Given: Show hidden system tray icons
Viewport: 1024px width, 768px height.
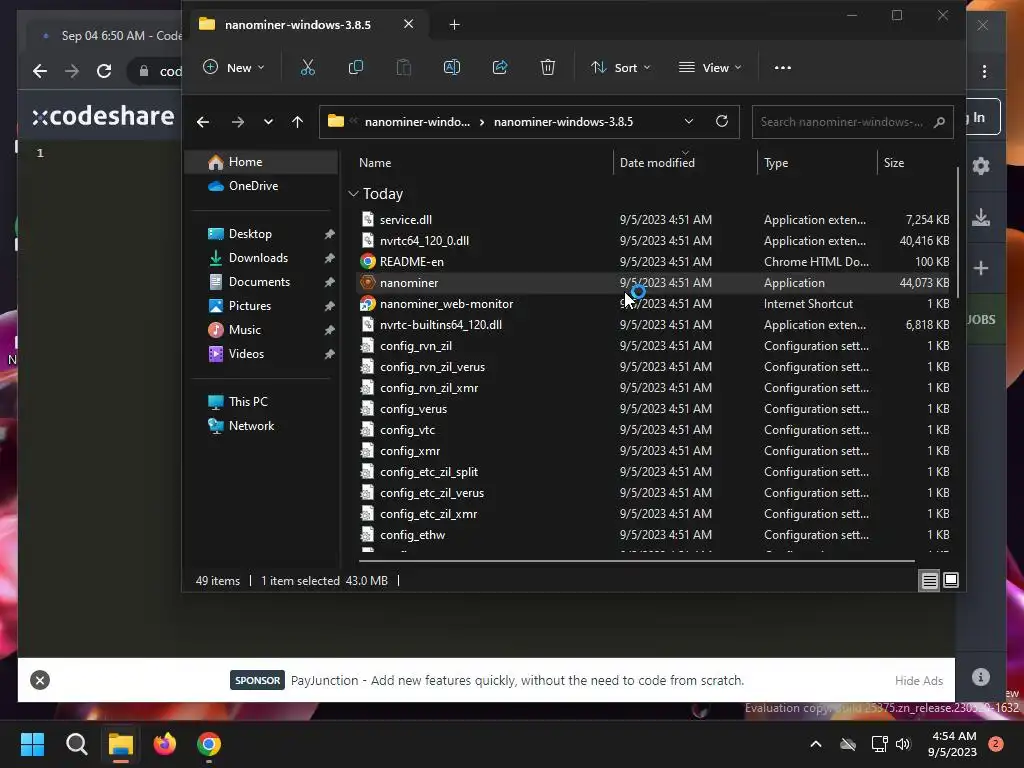Looking at the screenshot, I should coord(816,744).
